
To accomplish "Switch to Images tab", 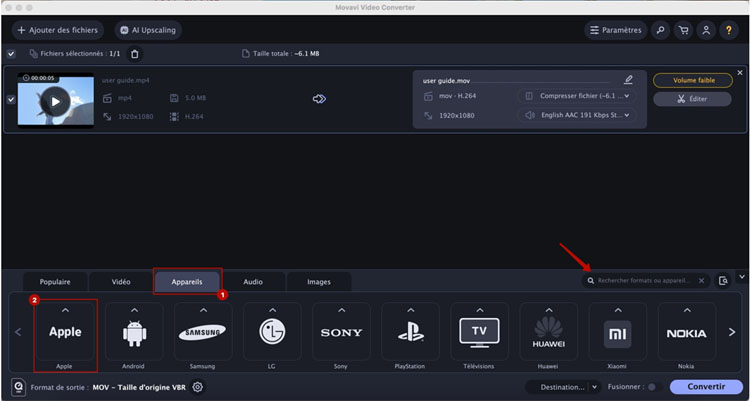I will 319,282.
